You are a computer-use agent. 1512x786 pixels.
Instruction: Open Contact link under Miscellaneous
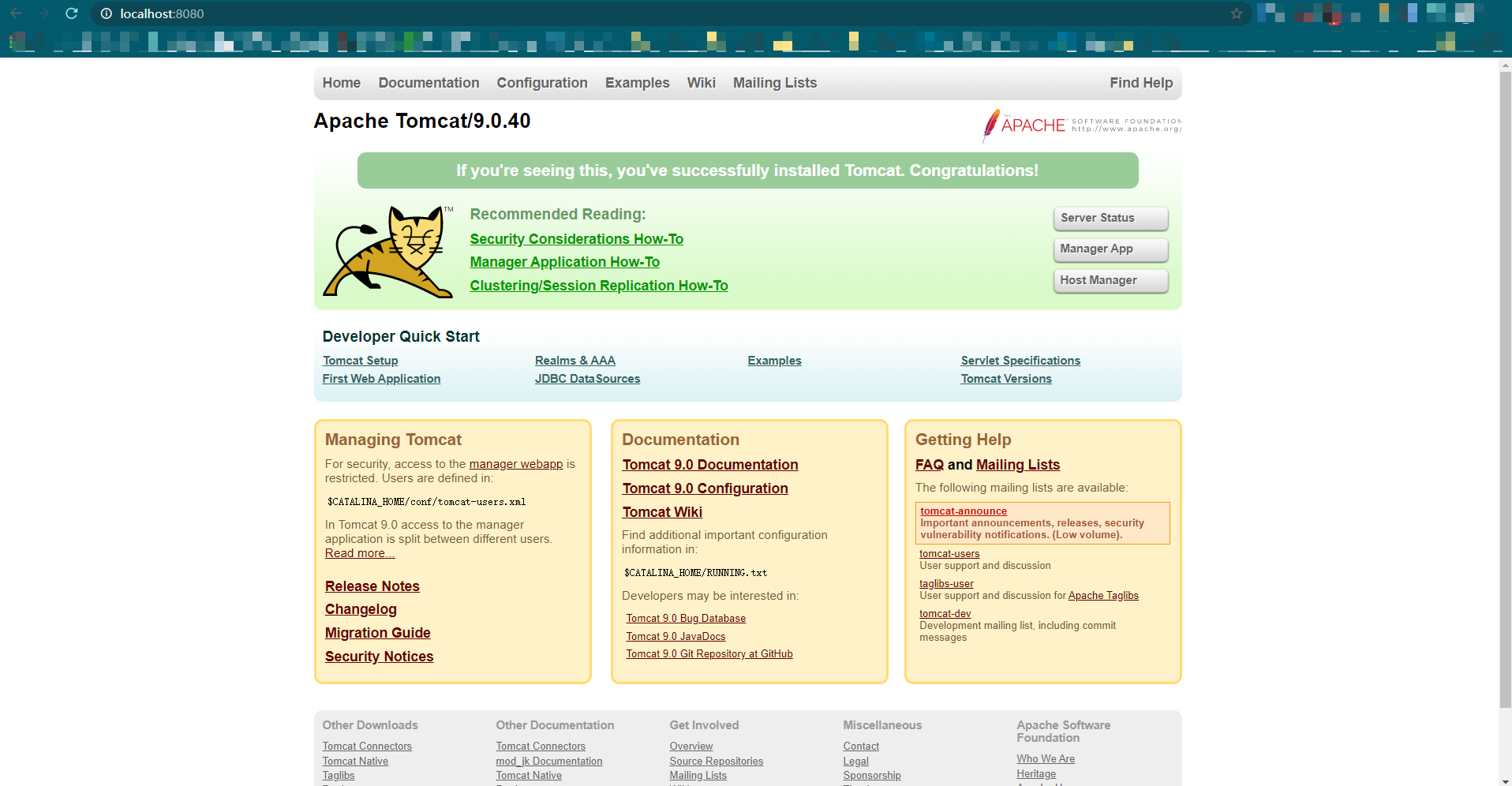861,747
